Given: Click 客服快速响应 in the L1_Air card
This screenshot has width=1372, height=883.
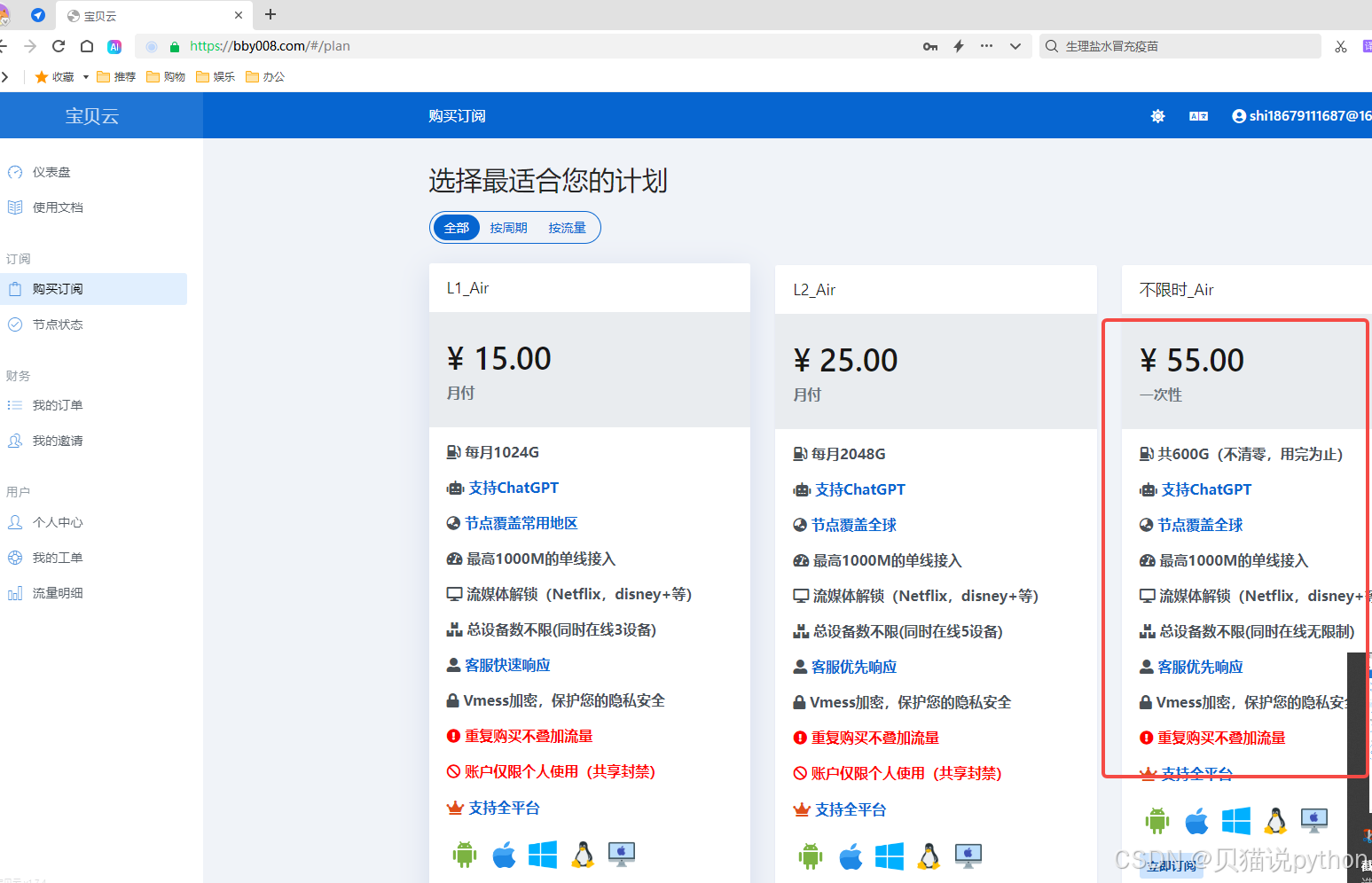Looking at the screenshot, I should (x=507, y=665).
